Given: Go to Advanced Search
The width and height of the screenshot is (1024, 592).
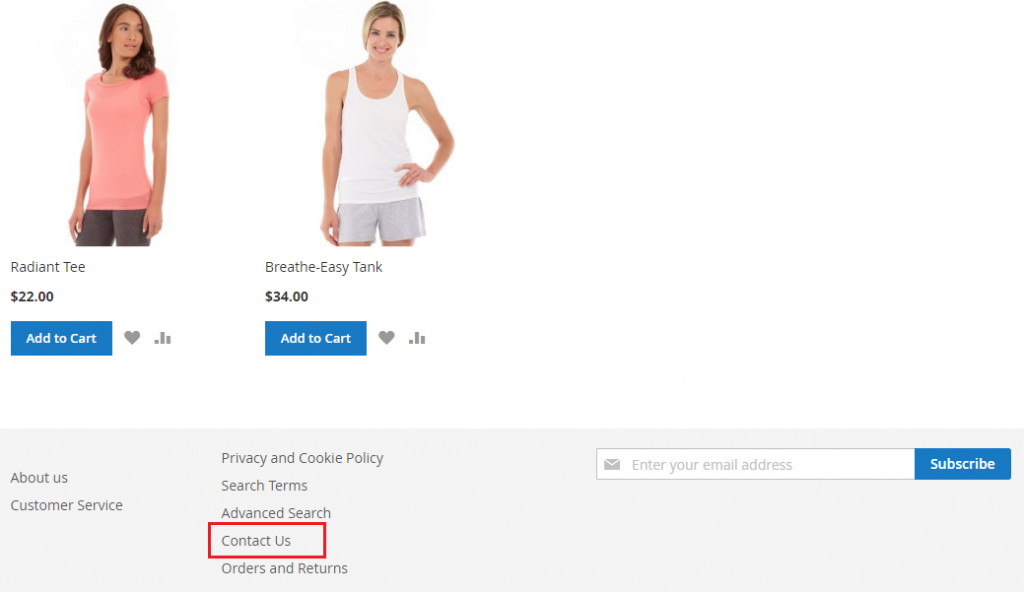Looking at the screenshot, I should (276, 513).
